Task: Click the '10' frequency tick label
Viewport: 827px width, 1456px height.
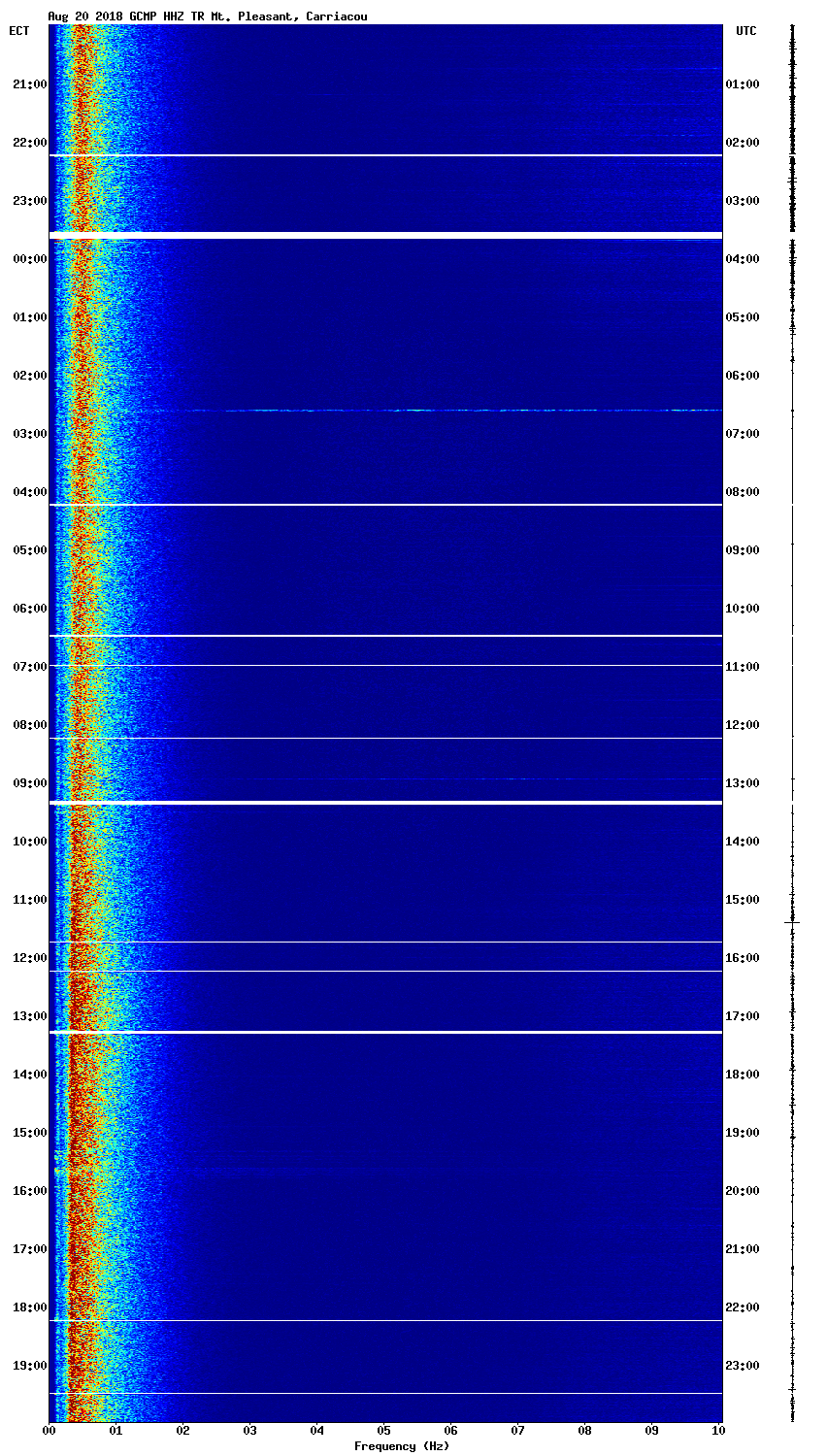Action: [719, 1431]
